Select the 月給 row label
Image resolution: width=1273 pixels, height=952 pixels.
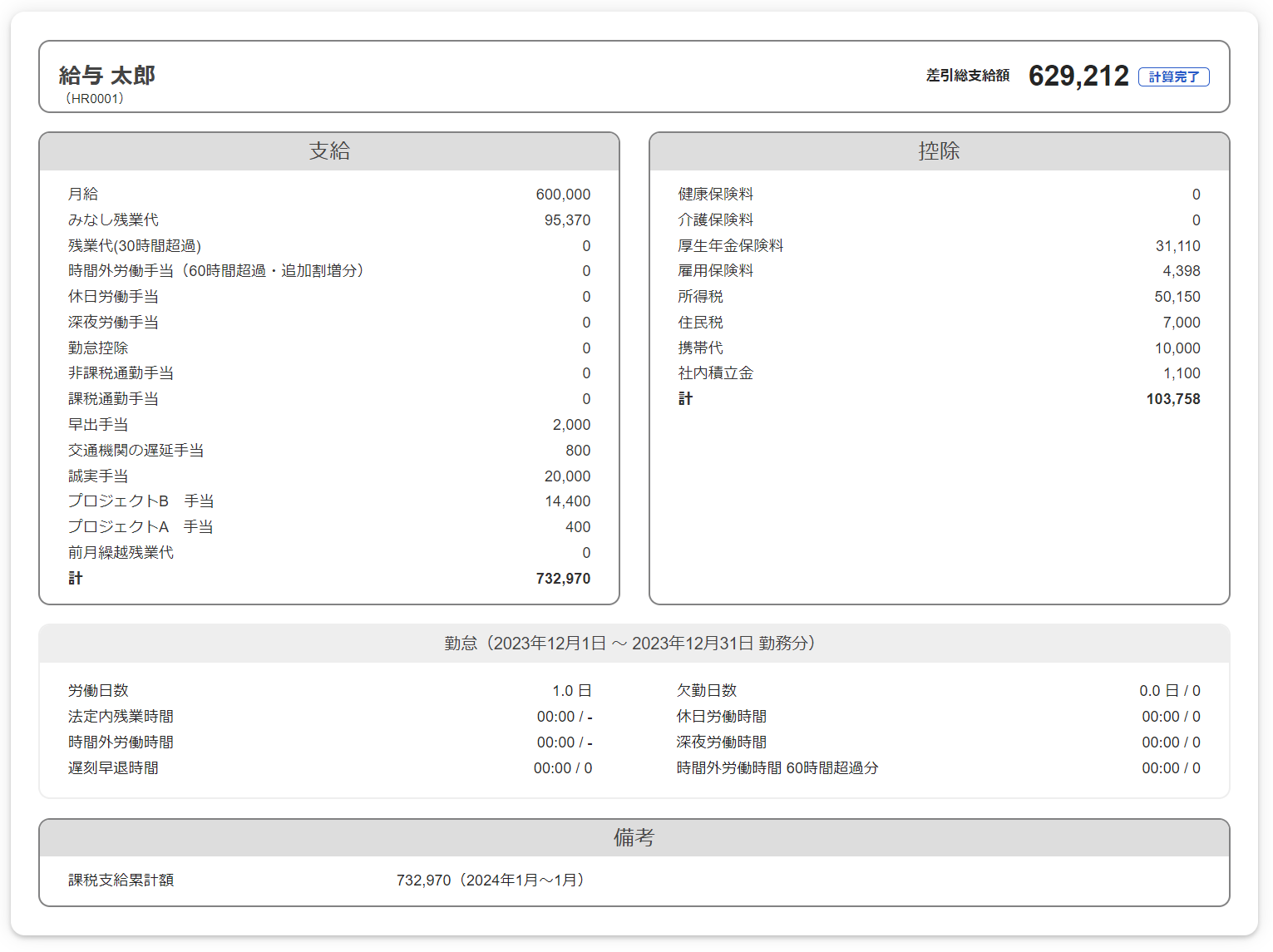83,195
